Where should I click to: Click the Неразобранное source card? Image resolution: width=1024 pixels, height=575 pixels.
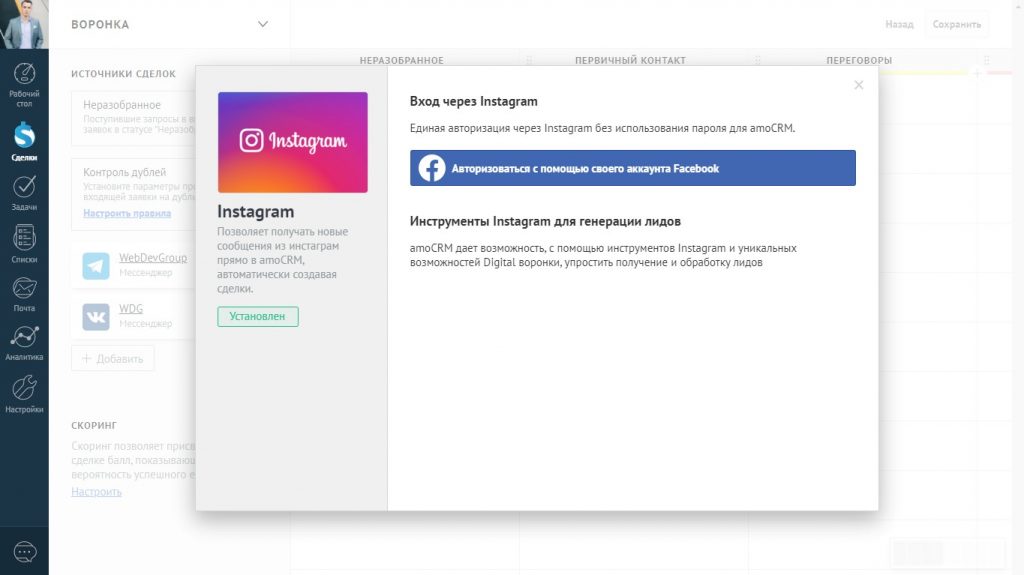(134, 118)
